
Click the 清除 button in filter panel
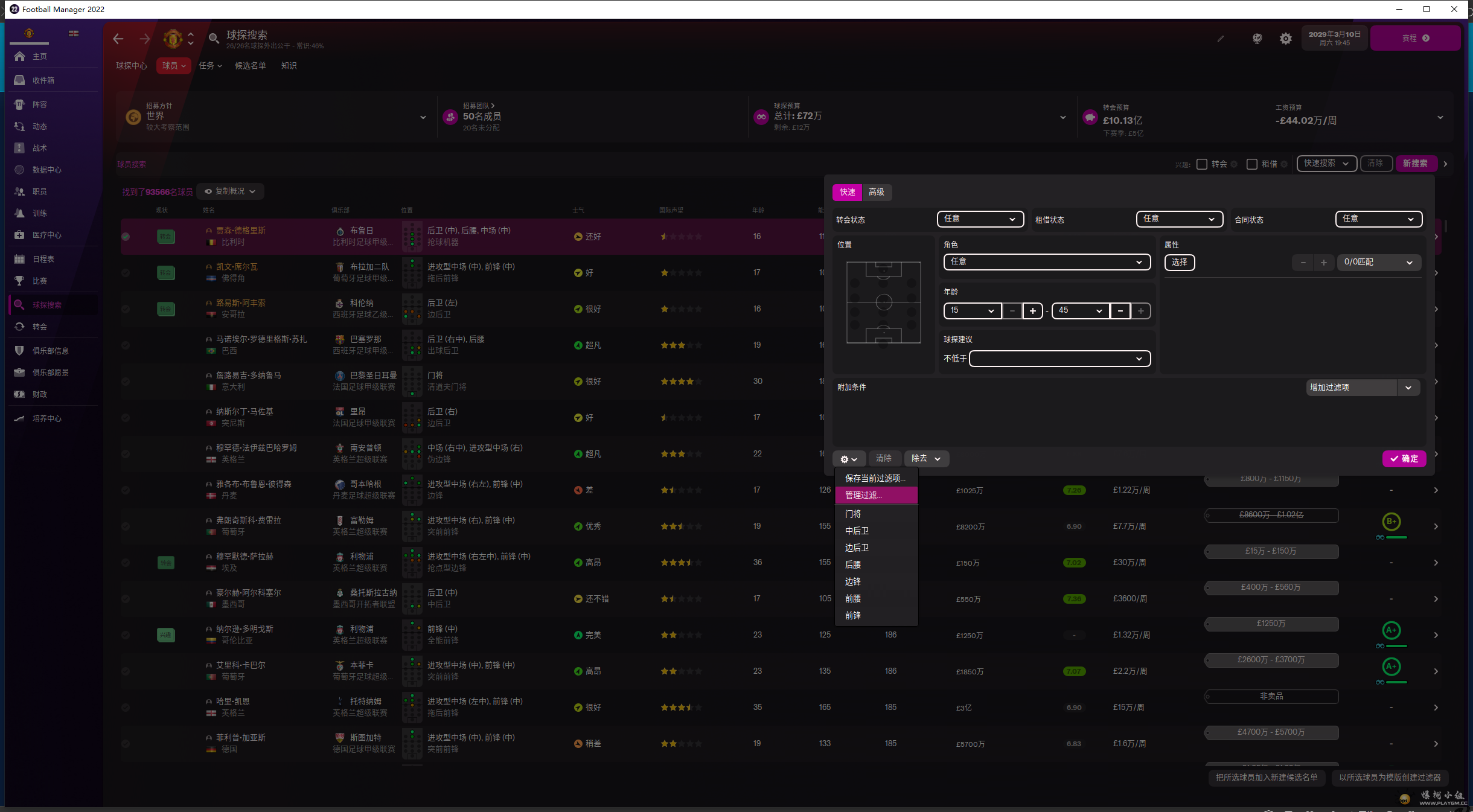point(884,459)
